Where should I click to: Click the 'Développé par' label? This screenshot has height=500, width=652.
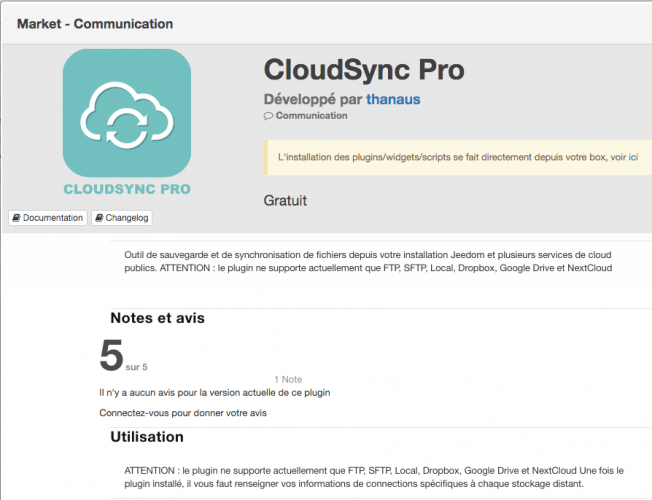pos(313,99)
